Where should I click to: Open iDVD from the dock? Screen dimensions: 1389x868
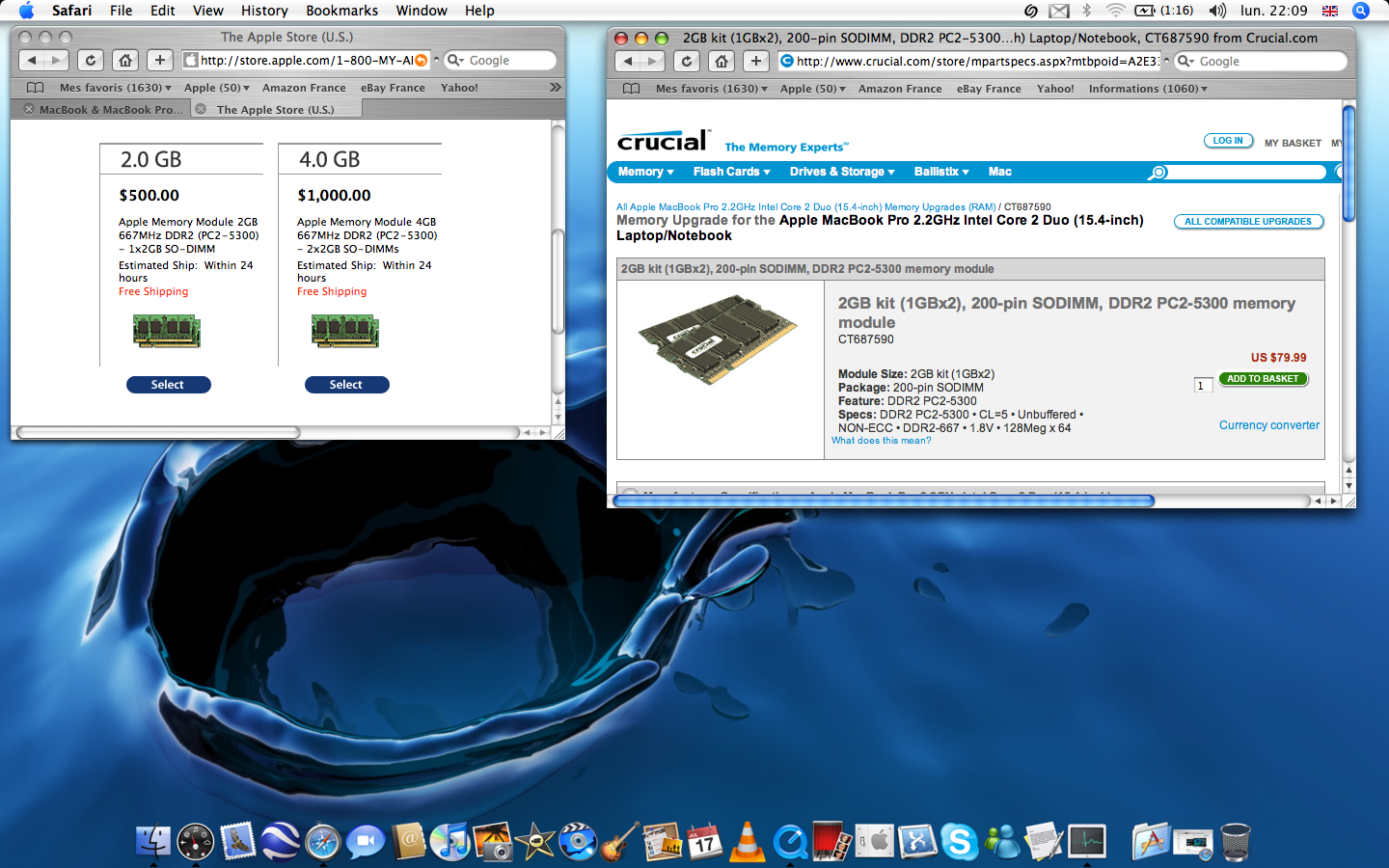coord(578,841)
